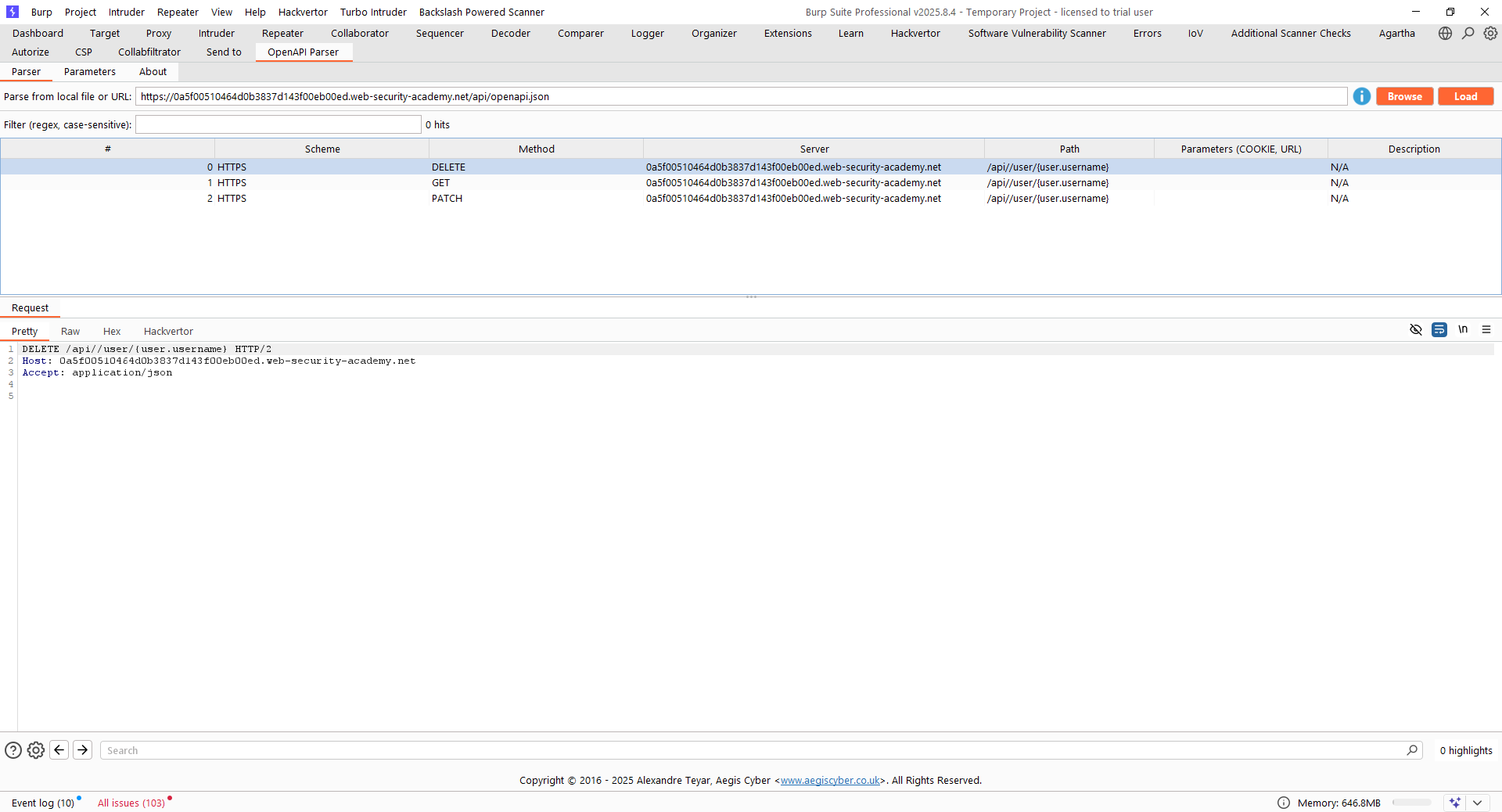Open search settings gear beside the help icon
The width and height of the screenshot is (1502, 812).
(x=36, y=750)
